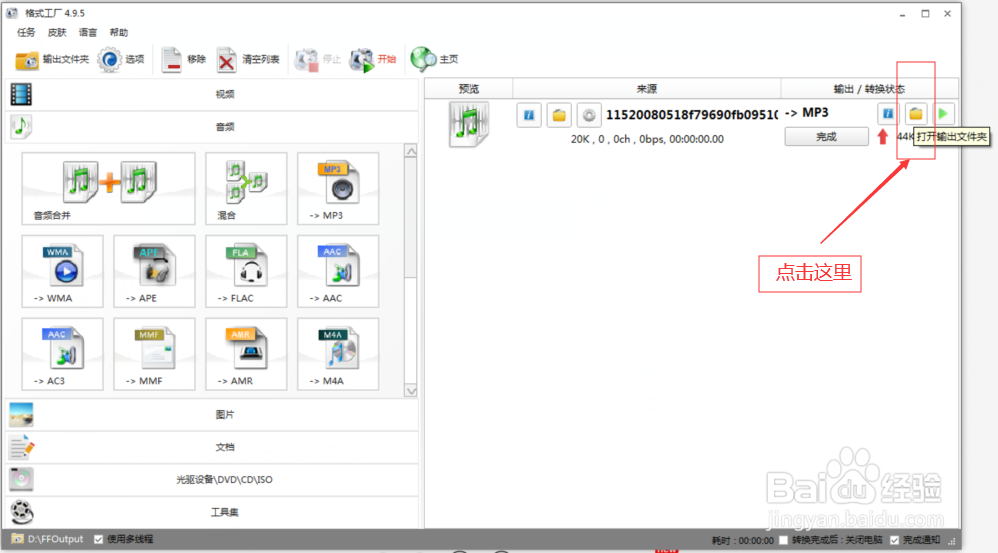Click the 完成 status bar
998x553 pixels.
pos(826,137)
